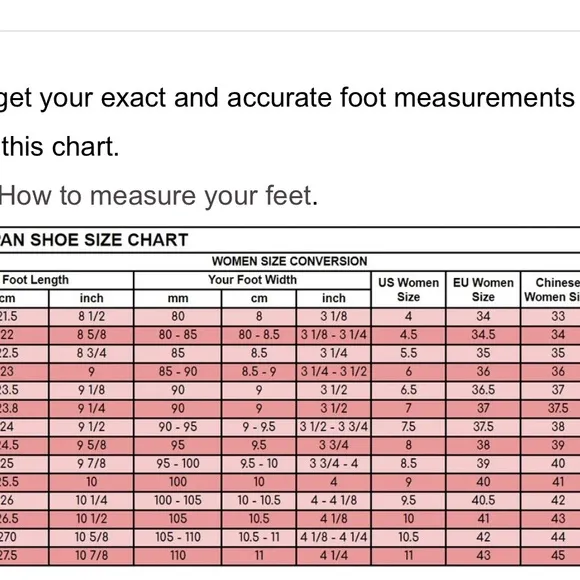Click US women size 10.5 cell
Screen dimensions: 580x580
pyautogui.click(x=408, y=537)
